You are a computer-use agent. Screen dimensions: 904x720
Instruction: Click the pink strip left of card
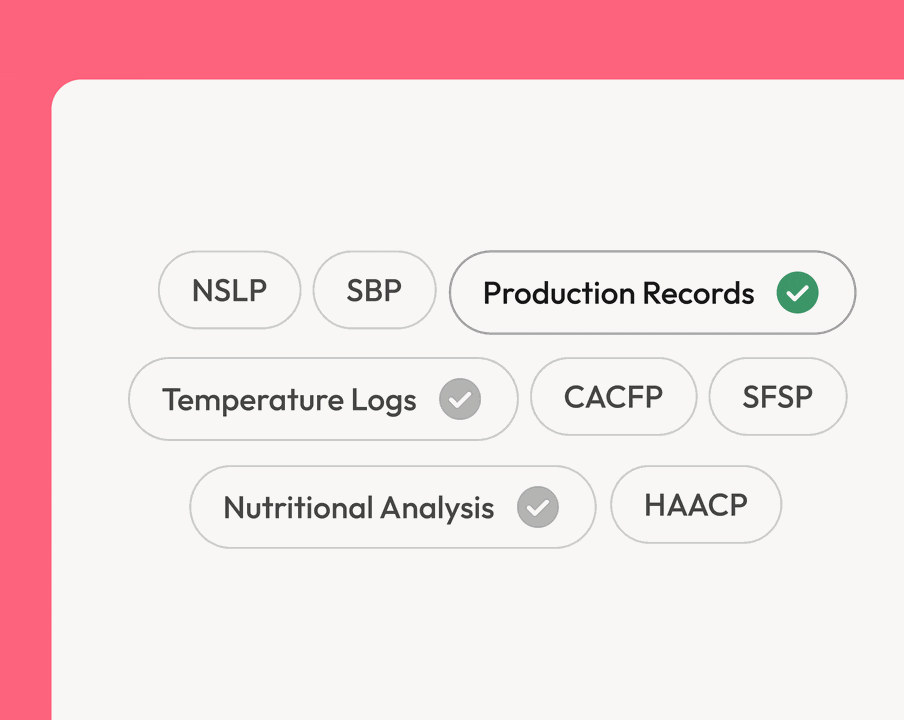point(24,400)
